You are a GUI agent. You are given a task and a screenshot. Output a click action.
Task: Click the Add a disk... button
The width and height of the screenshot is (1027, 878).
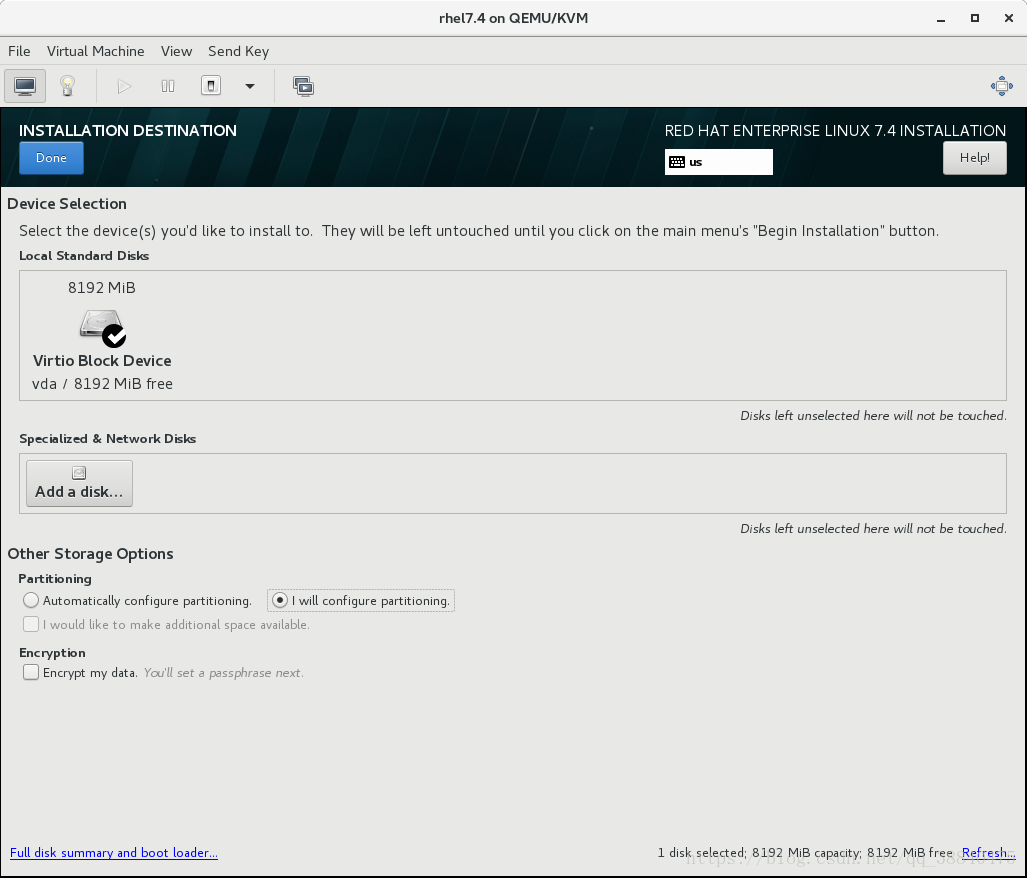(x=79, y=483)
